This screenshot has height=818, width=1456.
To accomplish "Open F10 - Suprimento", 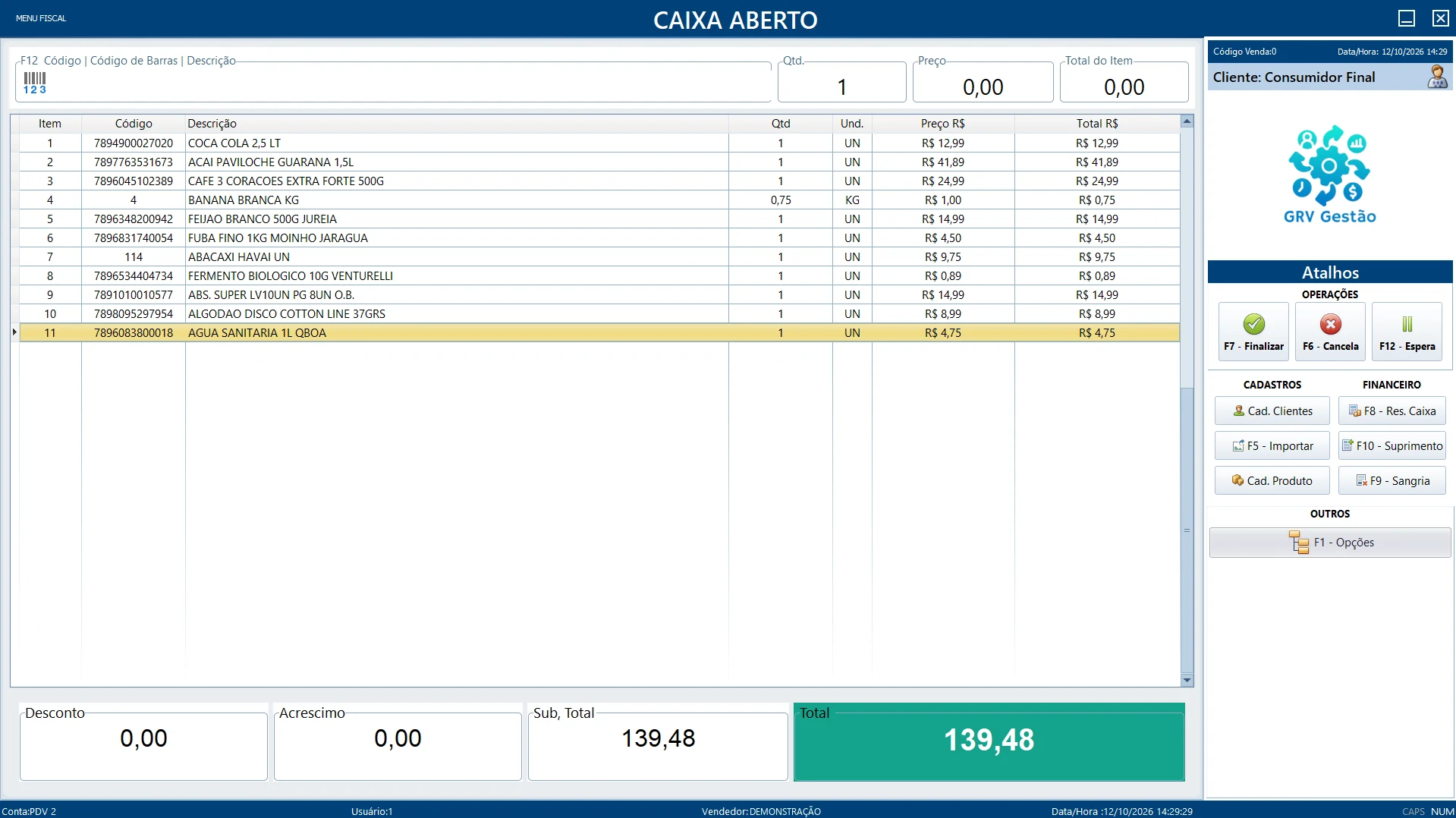I will (x=1392, y=445).
